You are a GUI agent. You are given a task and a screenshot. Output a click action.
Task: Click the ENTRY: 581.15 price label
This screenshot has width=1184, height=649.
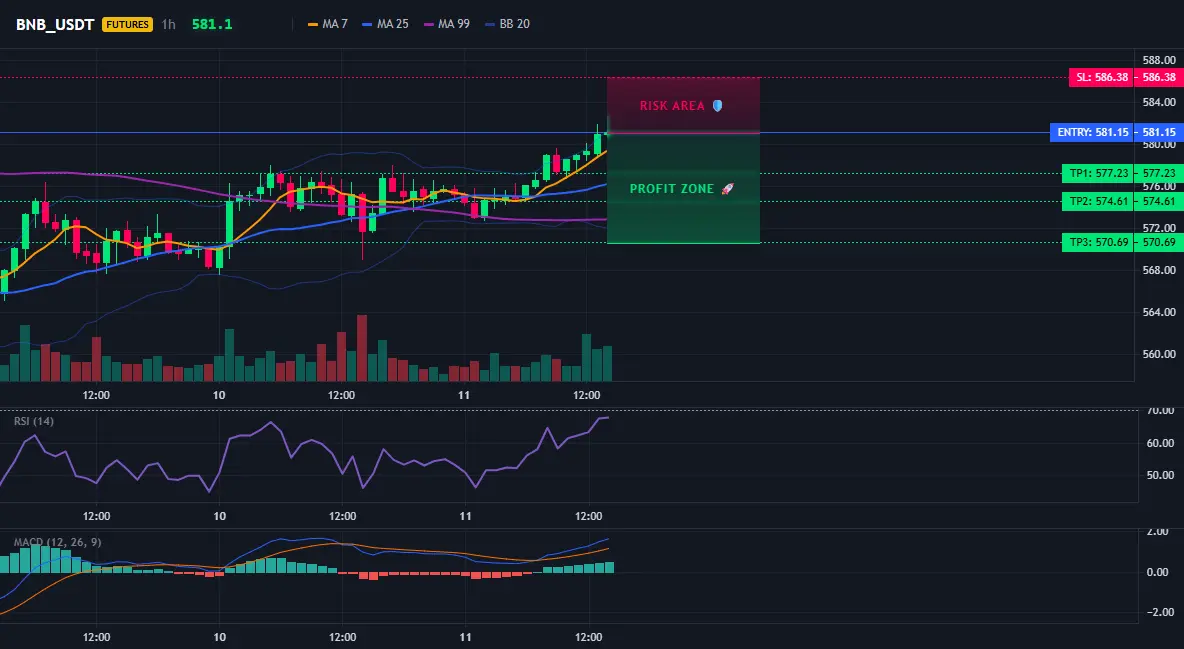click(x=1093, y=132)
